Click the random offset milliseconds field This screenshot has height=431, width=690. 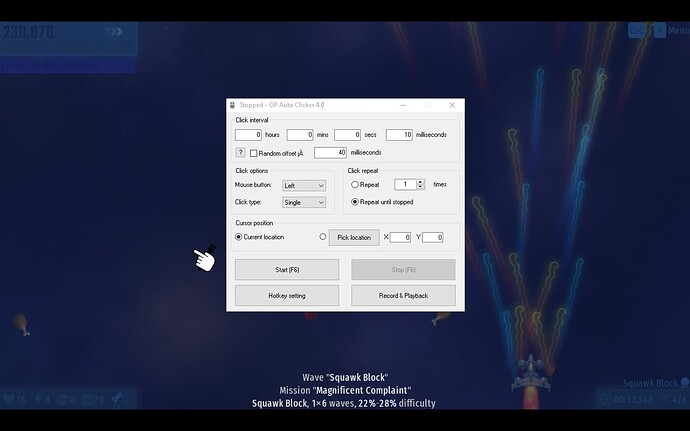point(330,152)
